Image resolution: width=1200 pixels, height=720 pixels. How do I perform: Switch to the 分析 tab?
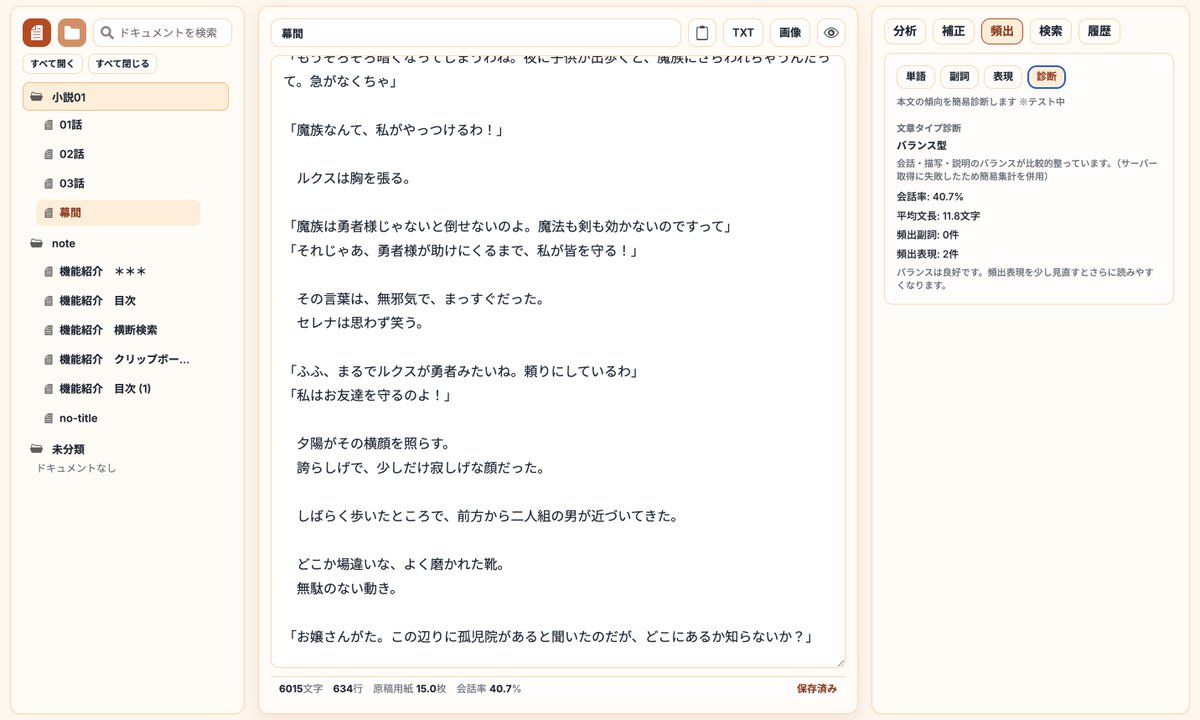(x=905, y=31)
